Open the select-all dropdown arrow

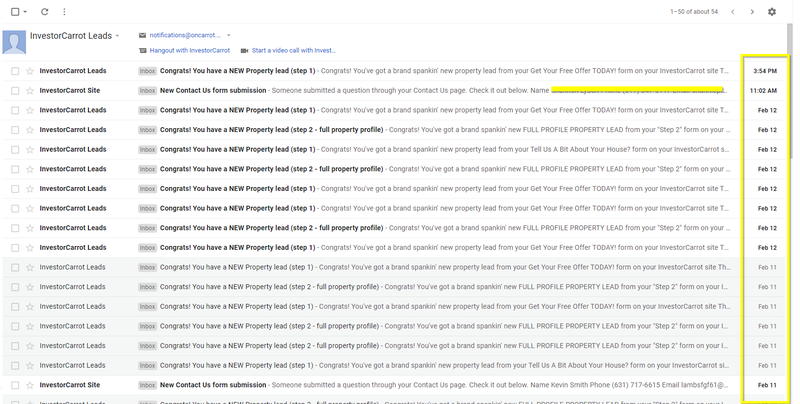(25, 12)
